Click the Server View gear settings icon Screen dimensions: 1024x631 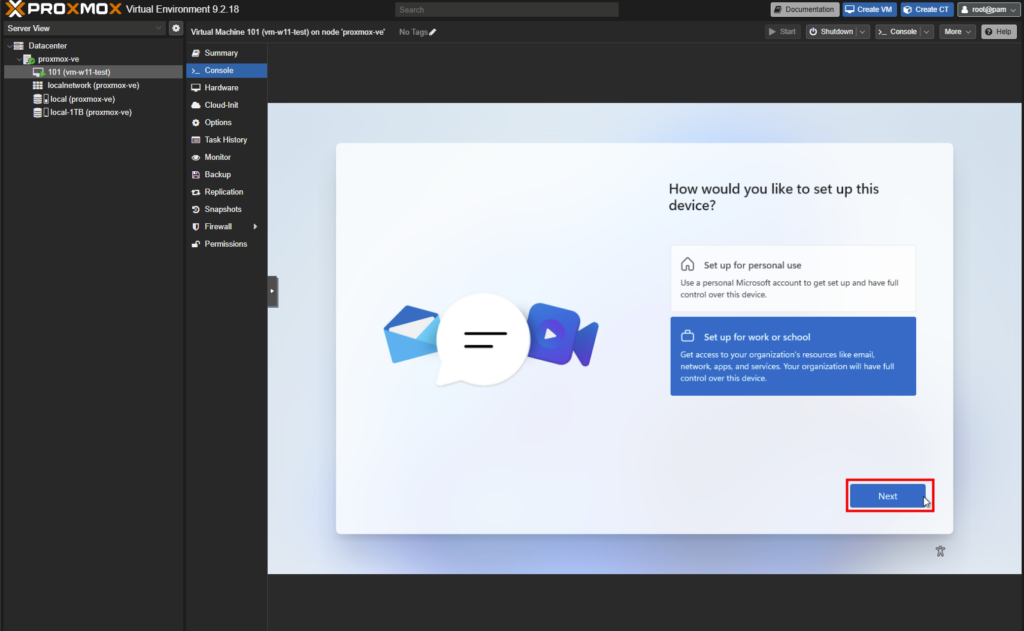(x=176, y=28)
